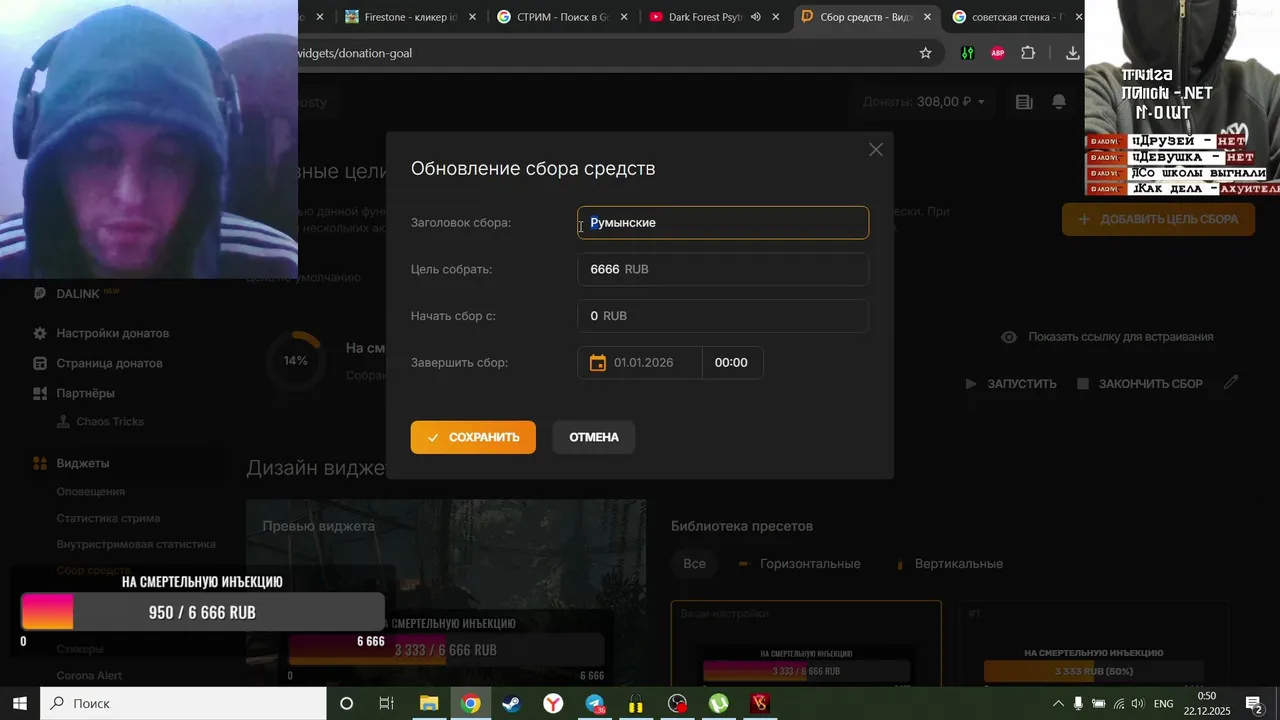The height and width of the screenshot is (720, 1280).
Task: Open Chrome downloads icon
Action: (x=1072, y=53)
